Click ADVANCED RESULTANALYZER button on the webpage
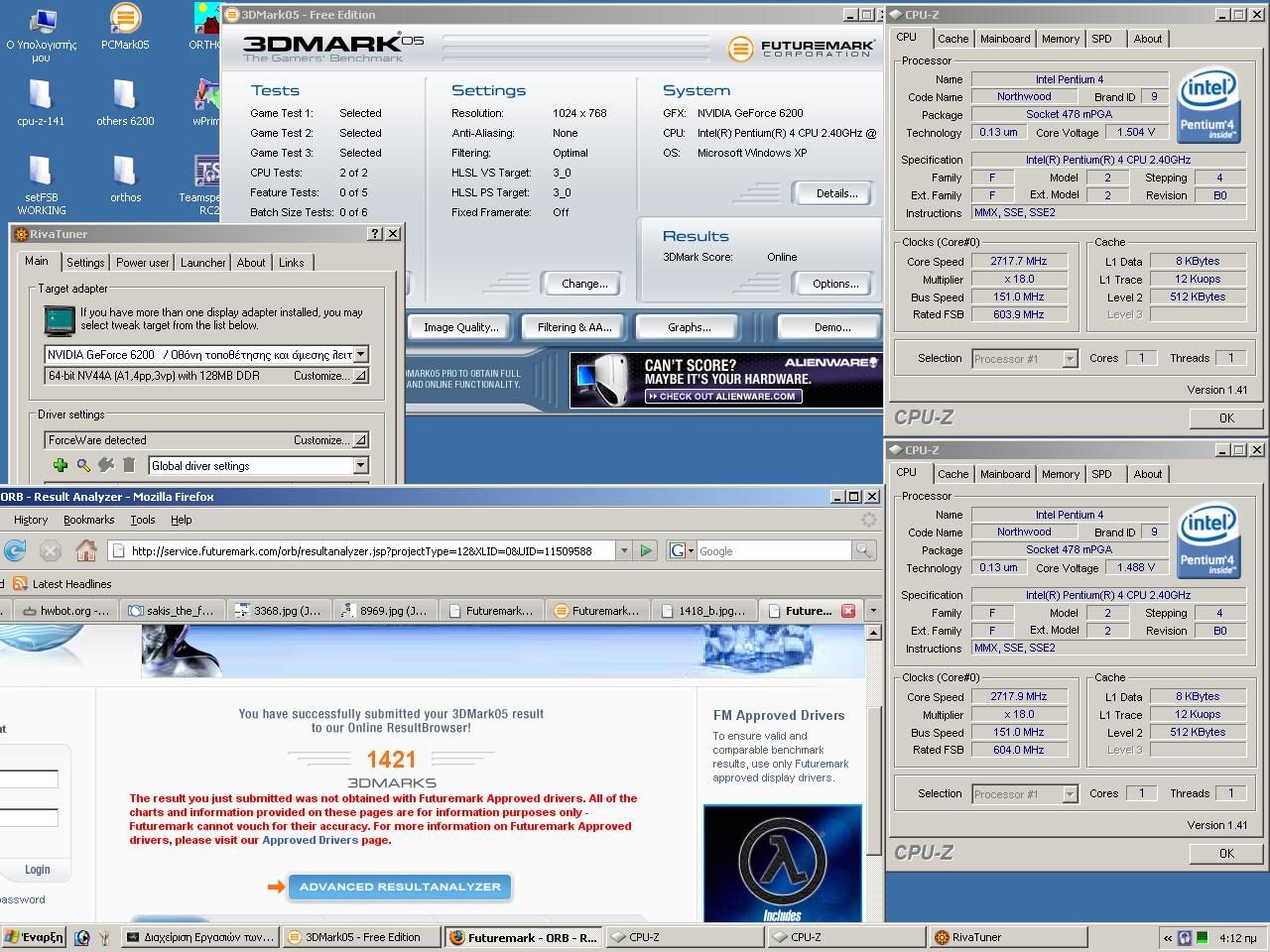This screenshot has width=1270, height=952. (x=400, y=887)
